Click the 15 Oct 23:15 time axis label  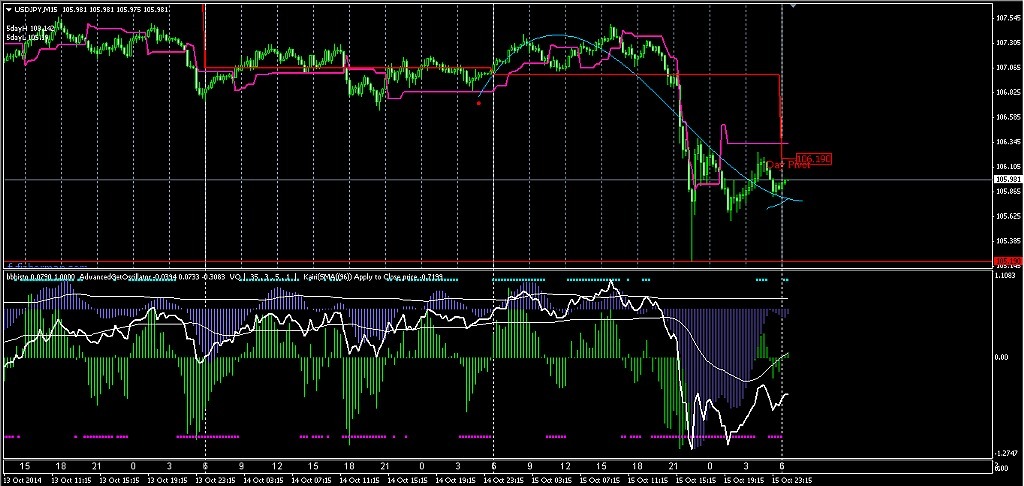point(777,479)
